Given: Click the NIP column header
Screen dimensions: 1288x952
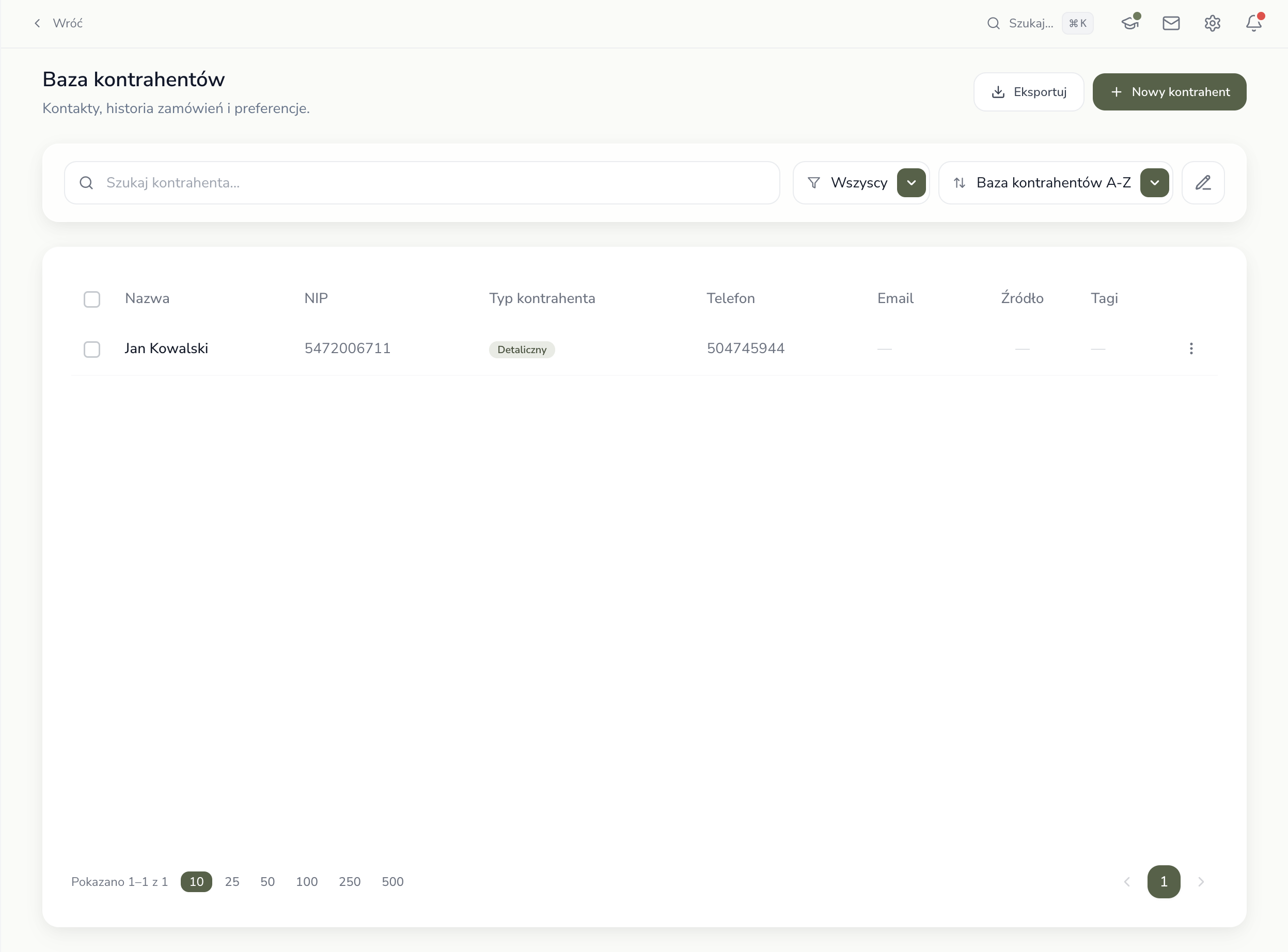Looking at the screenshot, I should (316, 298).
